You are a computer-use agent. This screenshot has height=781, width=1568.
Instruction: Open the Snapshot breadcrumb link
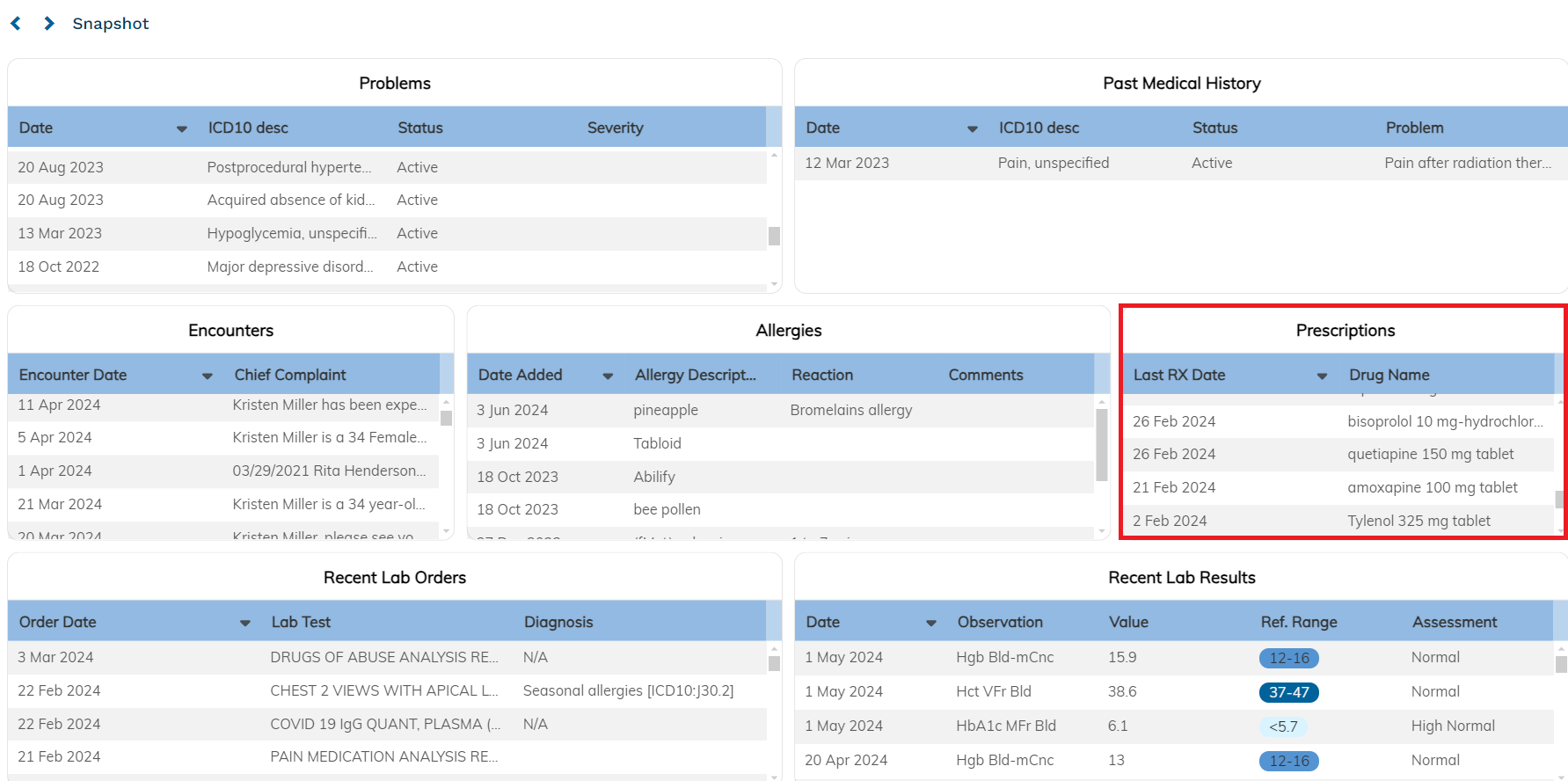[111, 24]
